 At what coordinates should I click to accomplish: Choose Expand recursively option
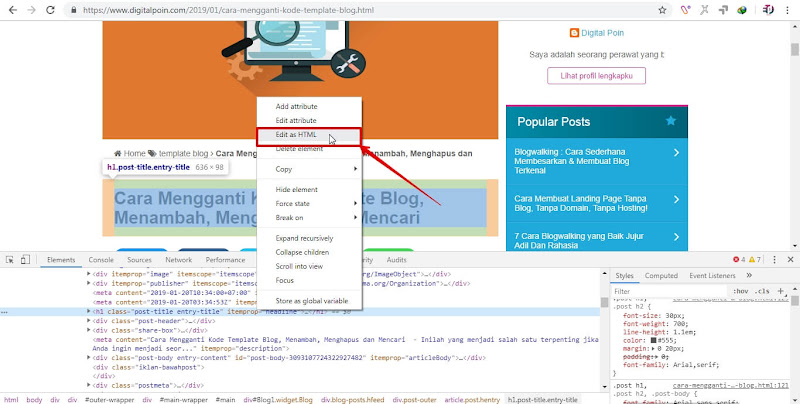(310, 238)
